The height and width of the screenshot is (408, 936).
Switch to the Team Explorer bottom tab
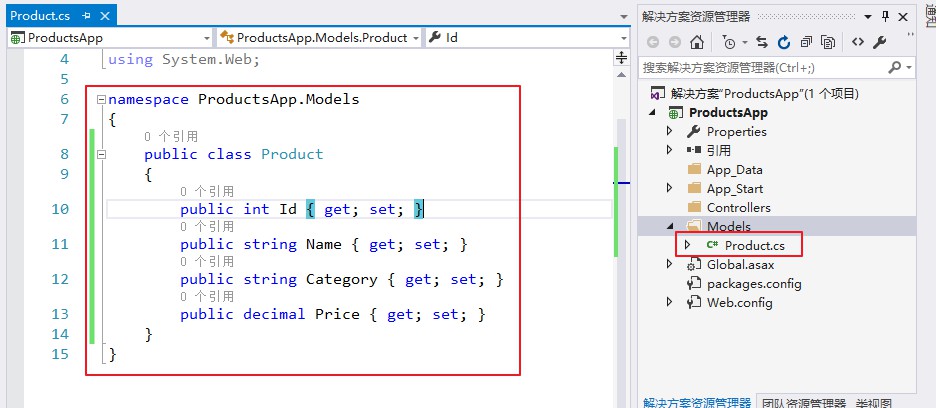pos(803,402)
